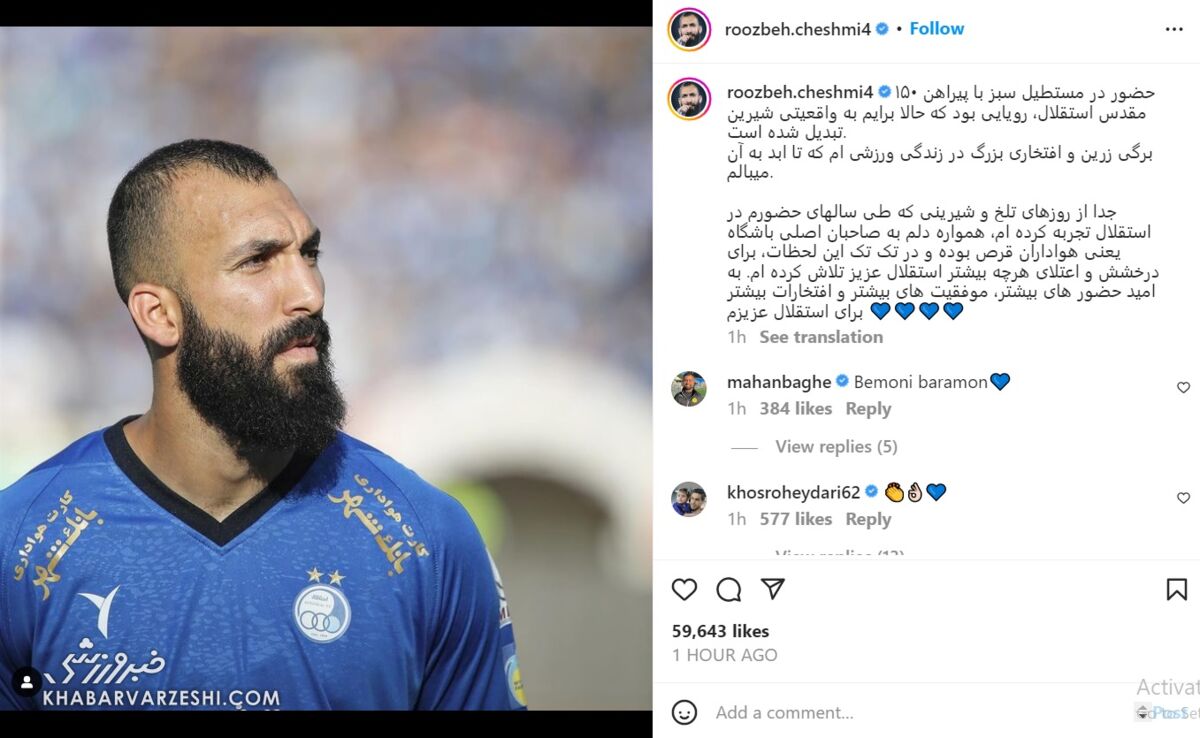
Task: Follow roozbeh.cheshmi4
Action: pyautogui.click(x=937, y=29)
